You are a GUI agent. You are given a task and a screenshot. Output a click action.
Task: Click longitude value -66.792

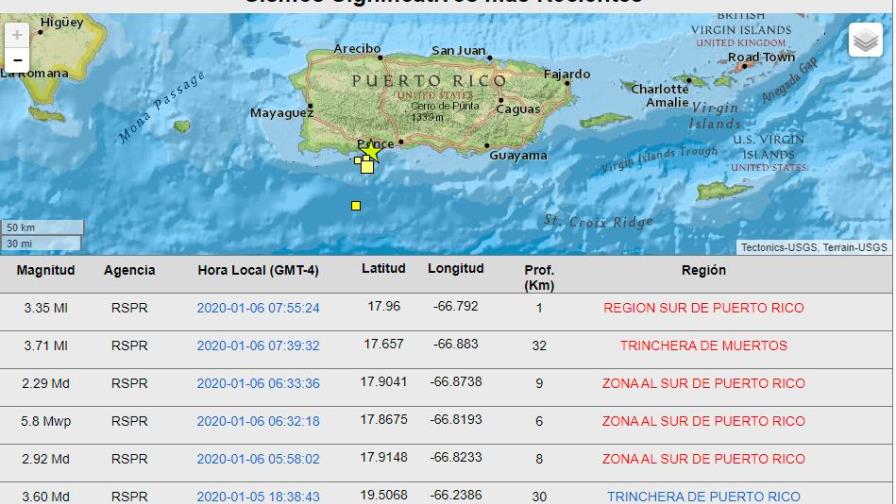456,306
